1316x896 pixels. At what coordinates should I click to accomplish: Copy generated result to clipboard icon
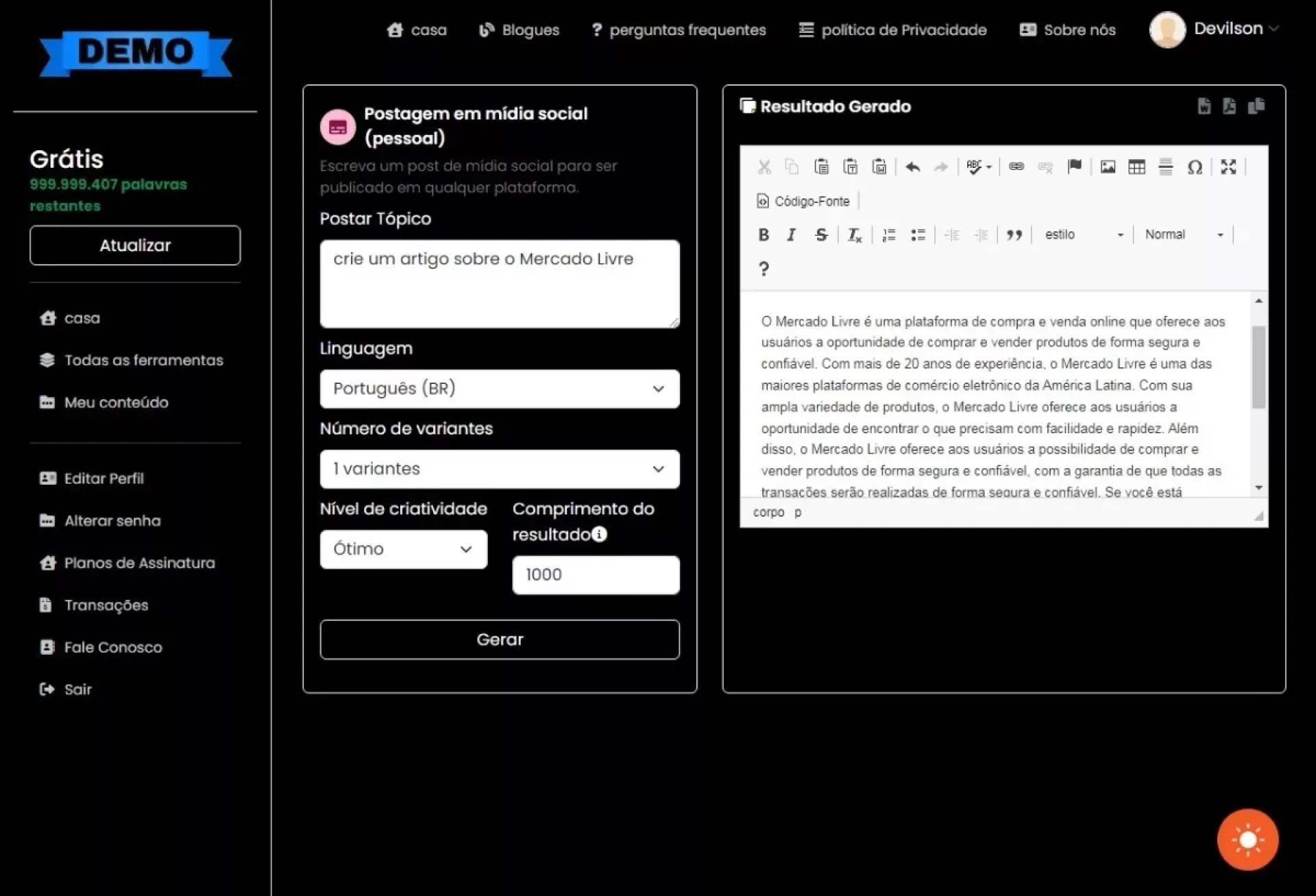[1256, 106]
